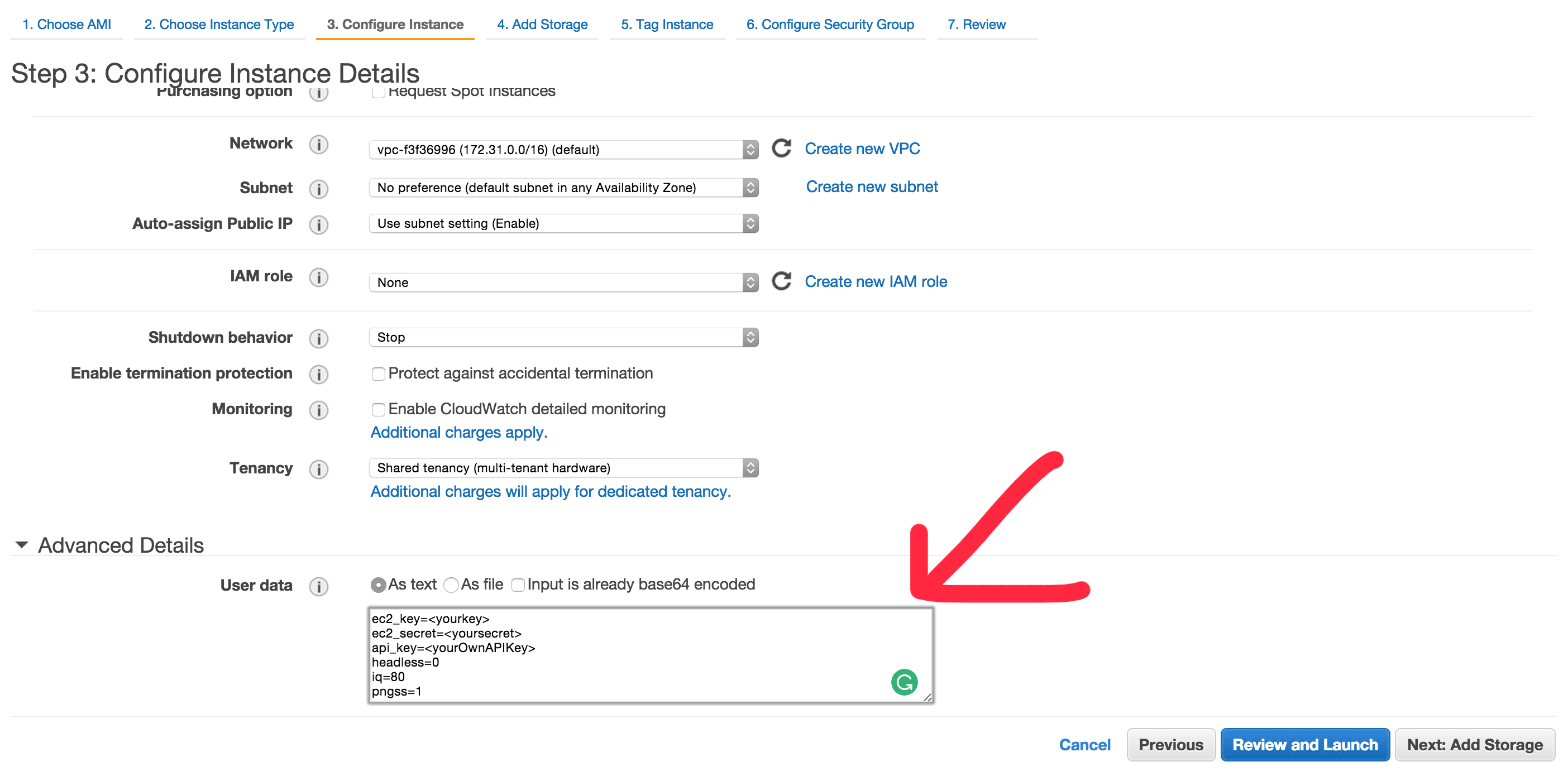Click the User data info icon
Viewport: 1568px width, 776px height.
click(318, 587)
